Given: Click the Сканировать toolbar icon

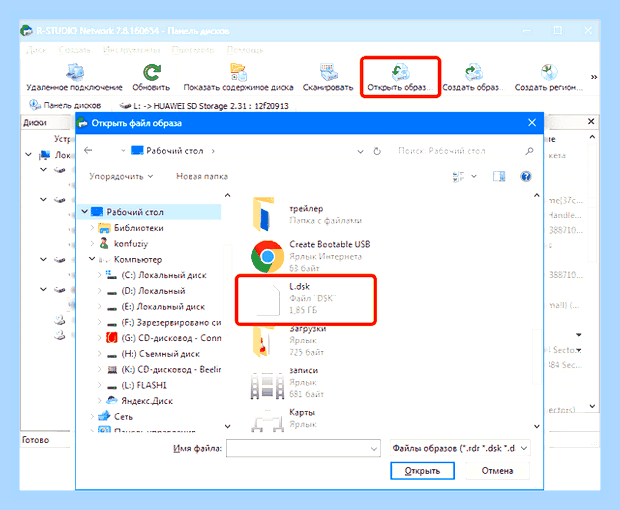Looking at the screenshot, I should pyautogui.click(x=328, y=72).
